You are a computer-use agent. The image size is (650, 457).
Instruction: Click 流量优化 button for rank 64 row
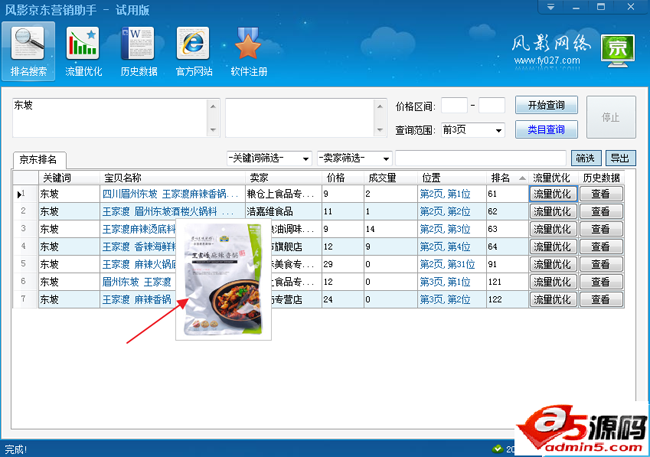(553, 247)
